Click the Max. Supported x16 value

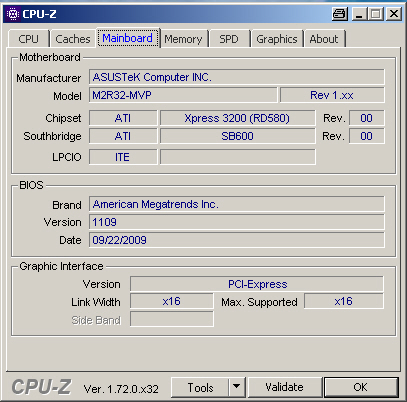(344, 301)
